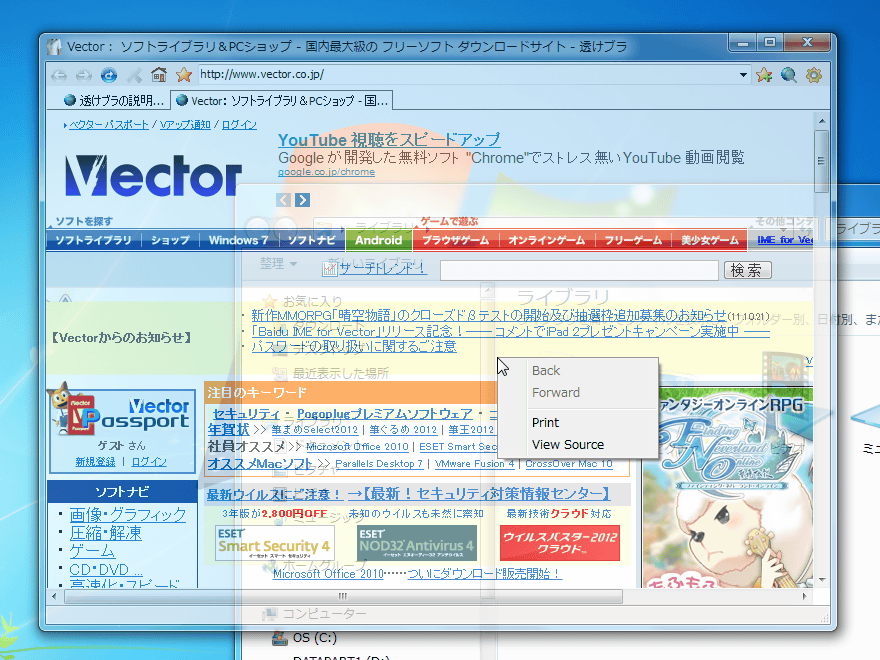Viewport: 880px width, 660px height.
Task: Open 画像・グラフィック category link
Action: (127, 515)
